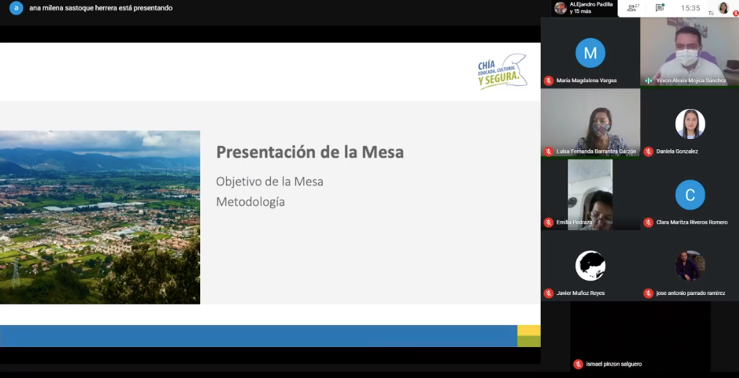The width and height of the screenshot is (739, 378).
Task: Click the 'ana milena sastoque herrera está presentando' label
Action: [x=101, y=8]
